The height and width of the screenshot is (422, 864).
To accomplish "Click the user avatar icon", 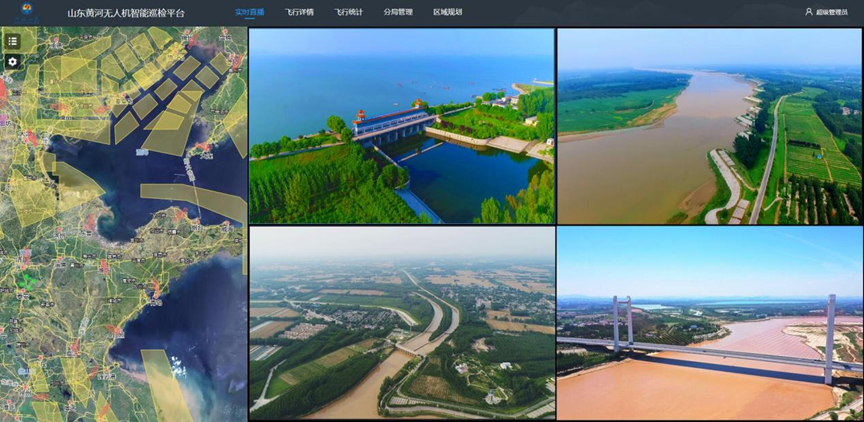I will [808, 12].
